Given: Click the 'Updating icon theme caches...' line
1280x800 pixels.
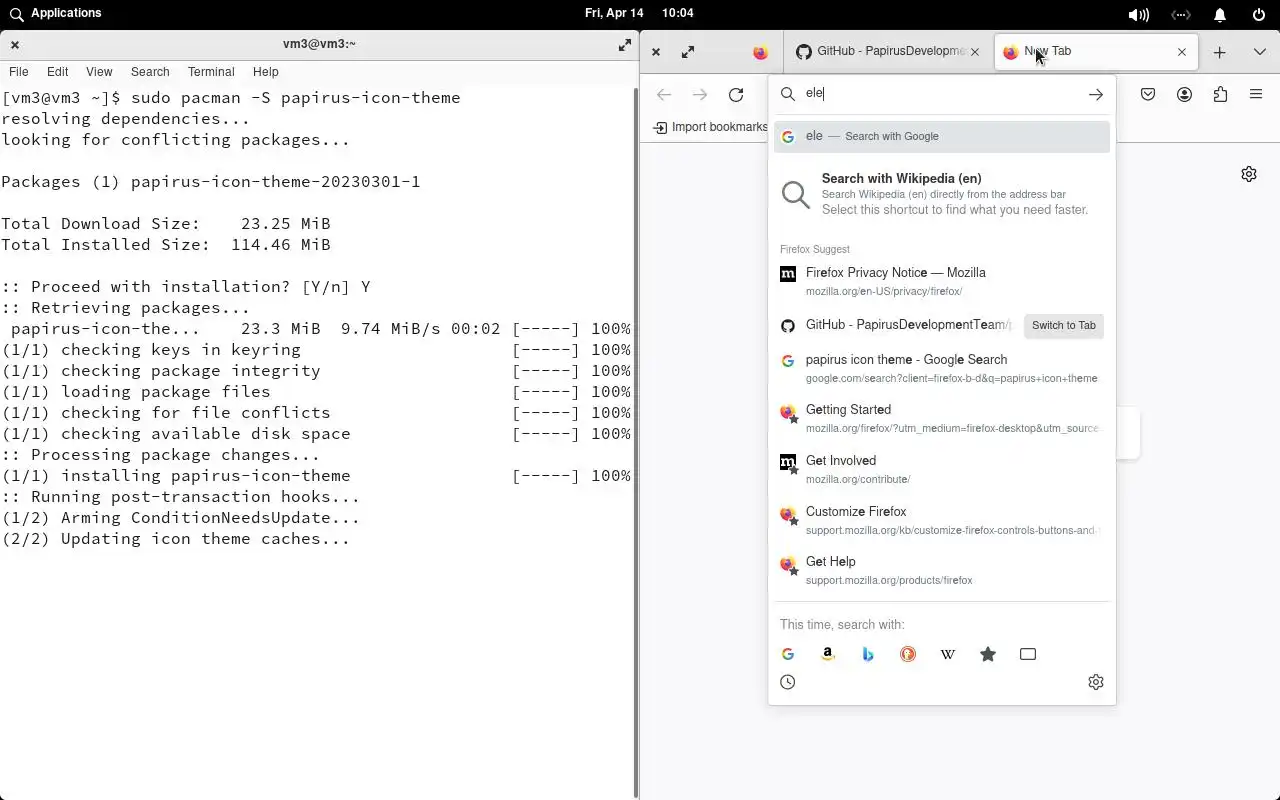Looking at the screenshot, I should click(175, 539).
